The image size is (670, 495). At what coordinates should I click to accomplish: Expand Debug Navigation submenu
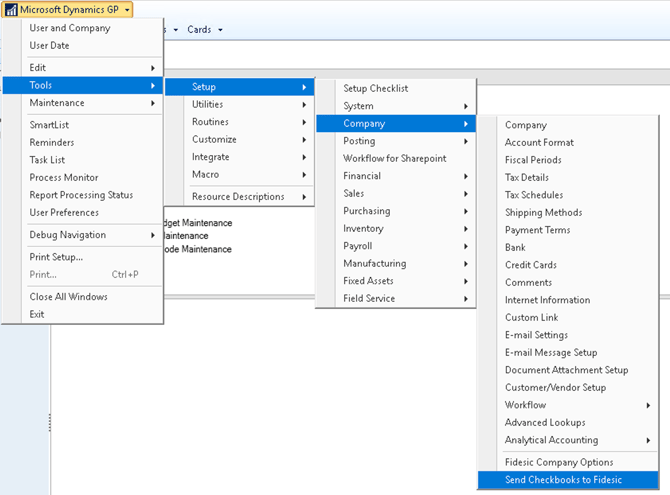click(83, 235)
